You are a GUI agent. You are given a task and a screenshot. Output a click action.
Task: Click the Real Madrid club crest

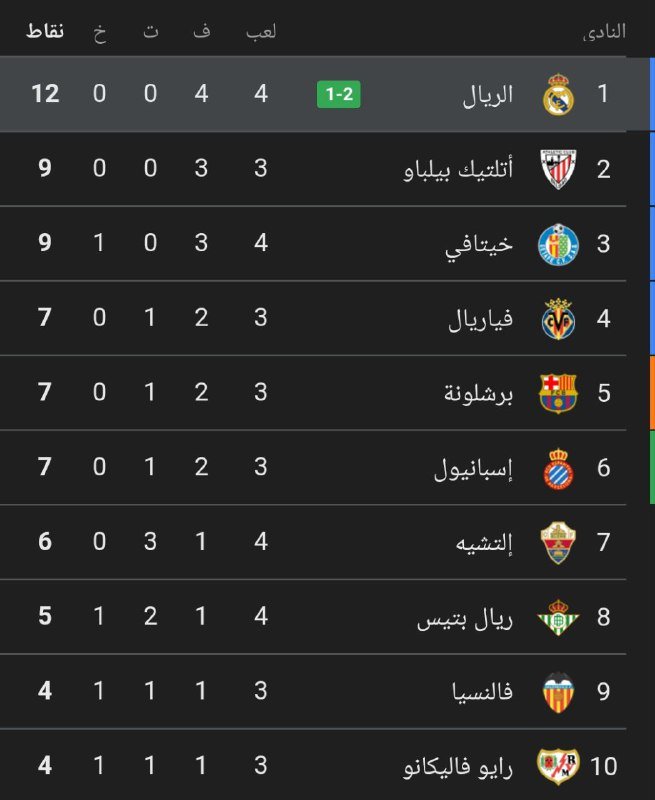(558, 95)
